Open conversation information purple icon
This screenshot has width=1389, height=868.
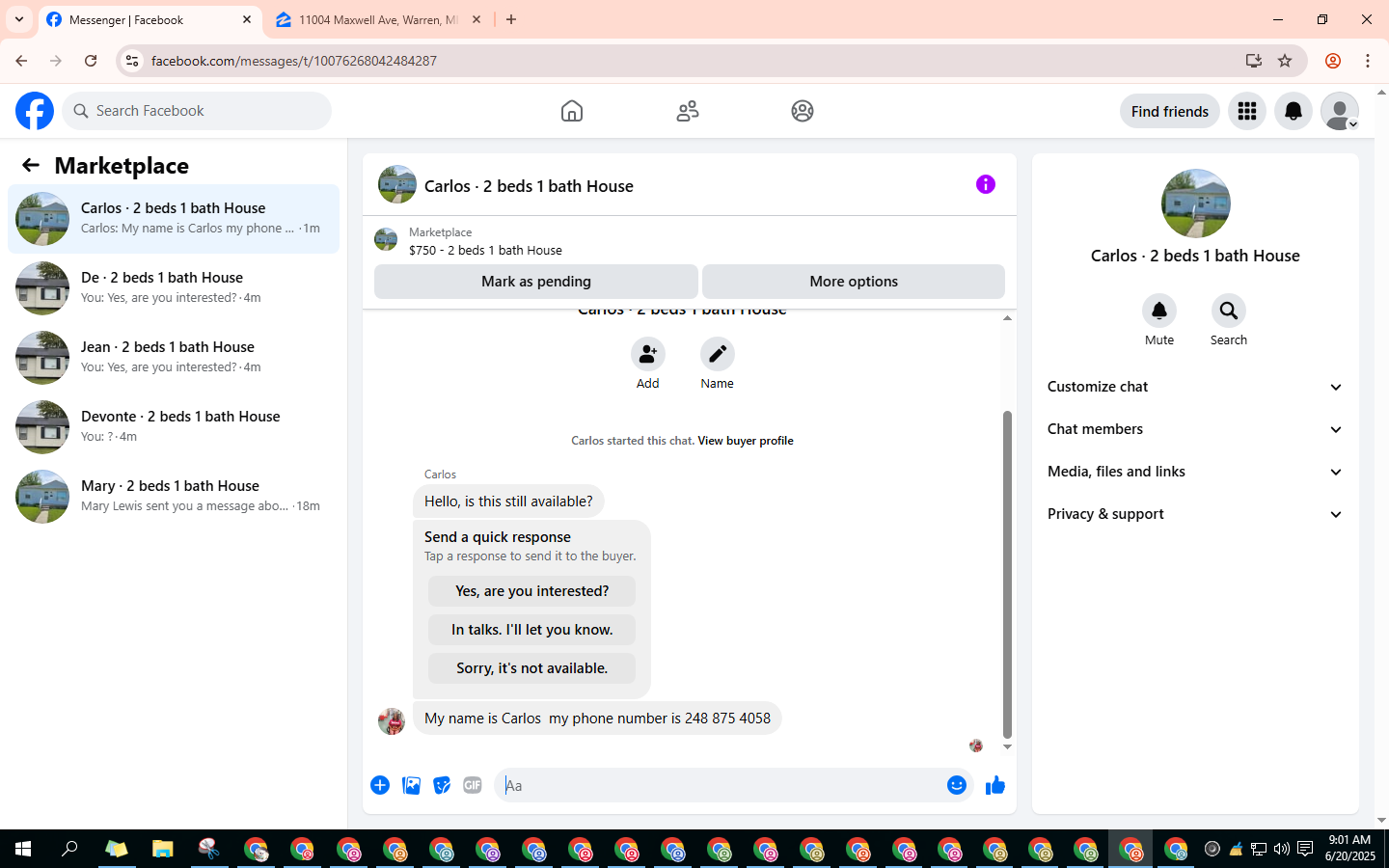coord(986,184)
